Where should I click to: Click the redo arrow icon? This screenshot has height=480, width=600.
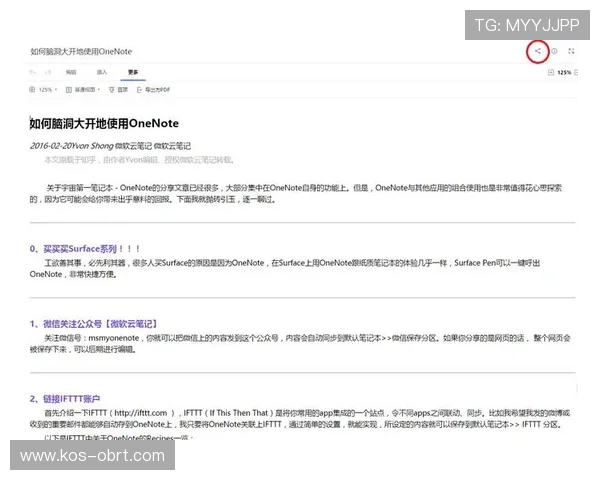[48, 72]
